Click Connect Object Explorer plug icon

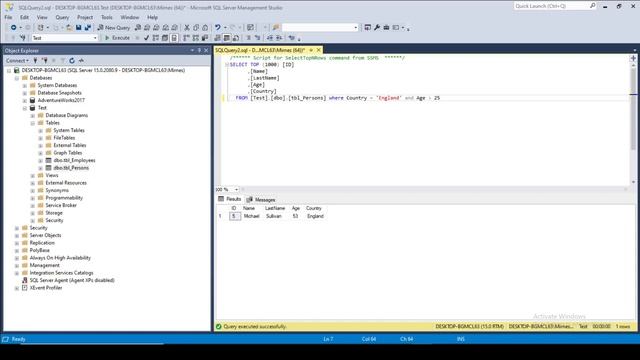point(36,60)
